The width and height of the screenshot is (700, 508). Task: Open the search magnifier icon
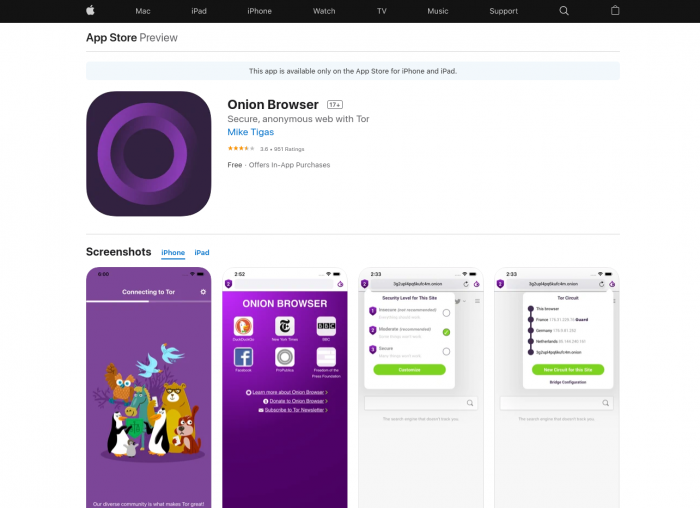564,11
